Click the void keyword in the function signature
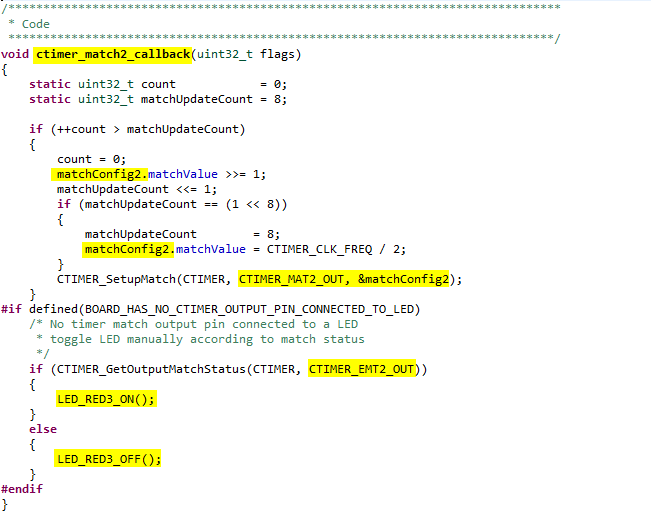Screen dimensions: 651x520 click(15, 53)
